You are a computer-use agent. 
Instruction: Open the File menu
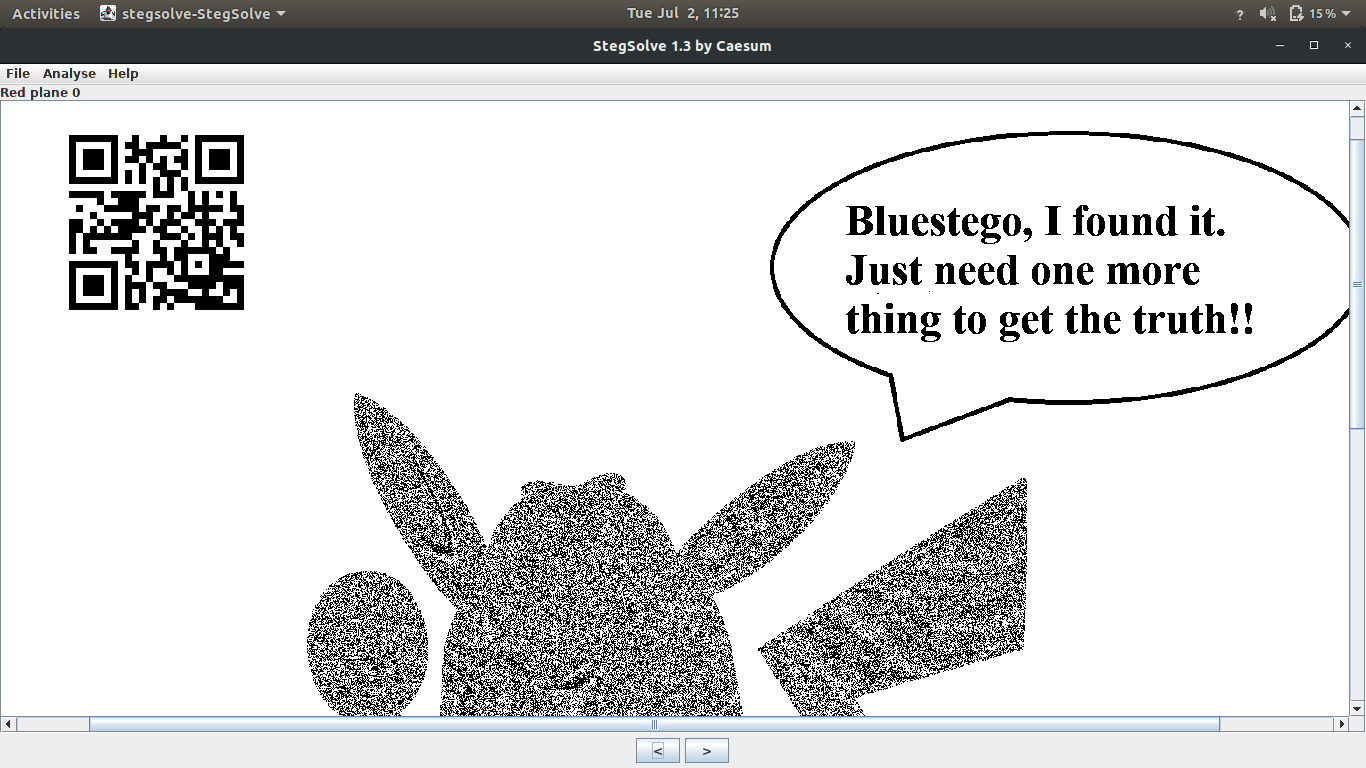(x=18, y=73)
